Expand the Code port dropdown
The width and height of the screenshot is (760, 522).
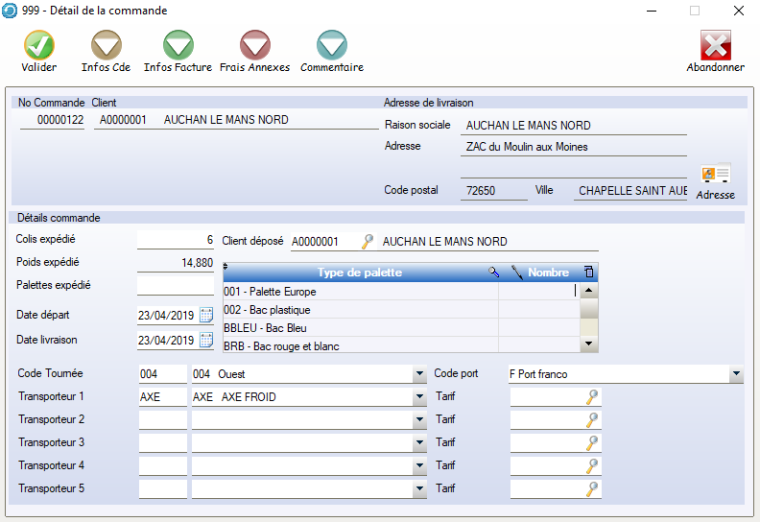point(736,374)
